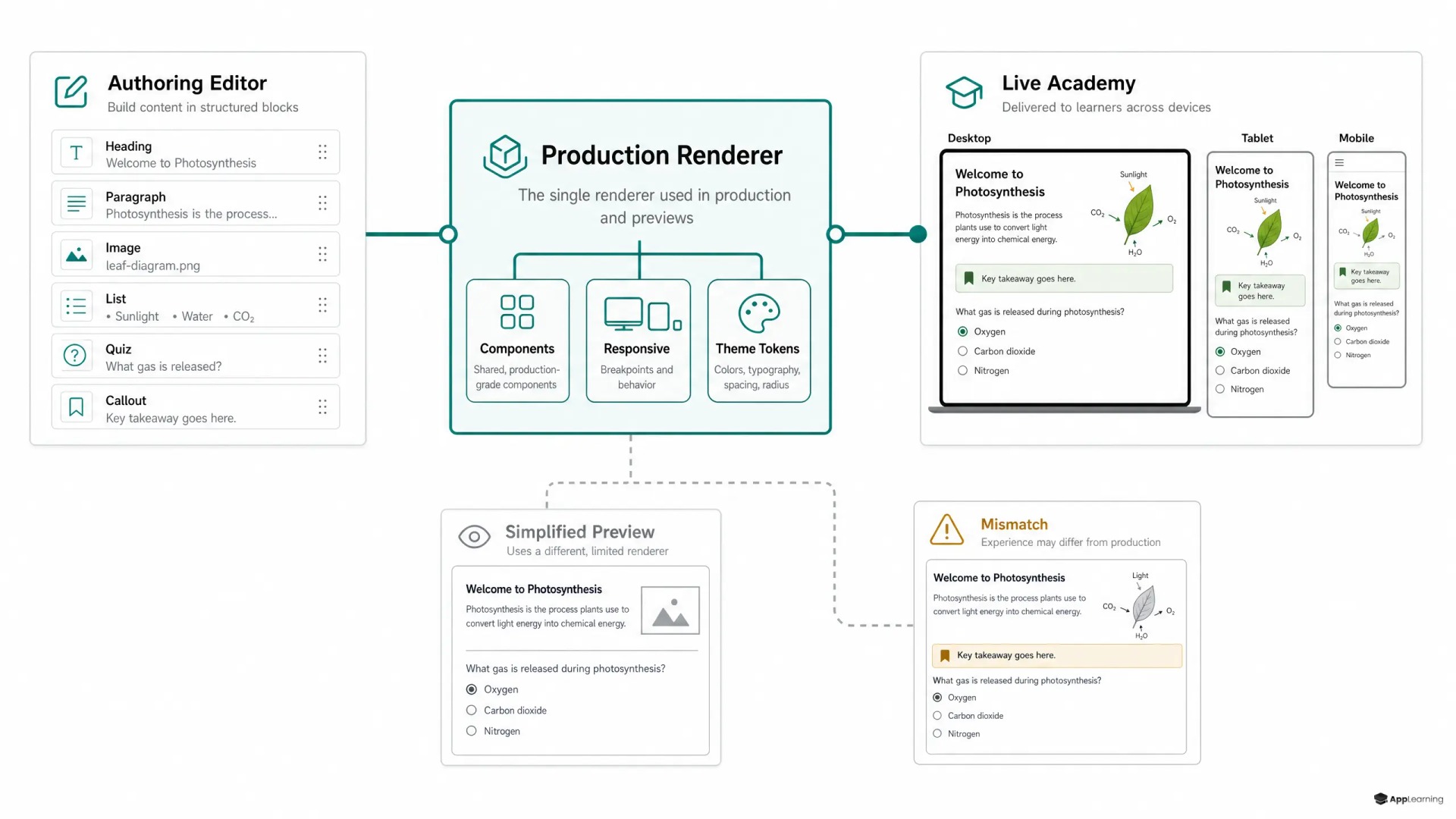Click the Simplified Preview title text

coord(580,532)
